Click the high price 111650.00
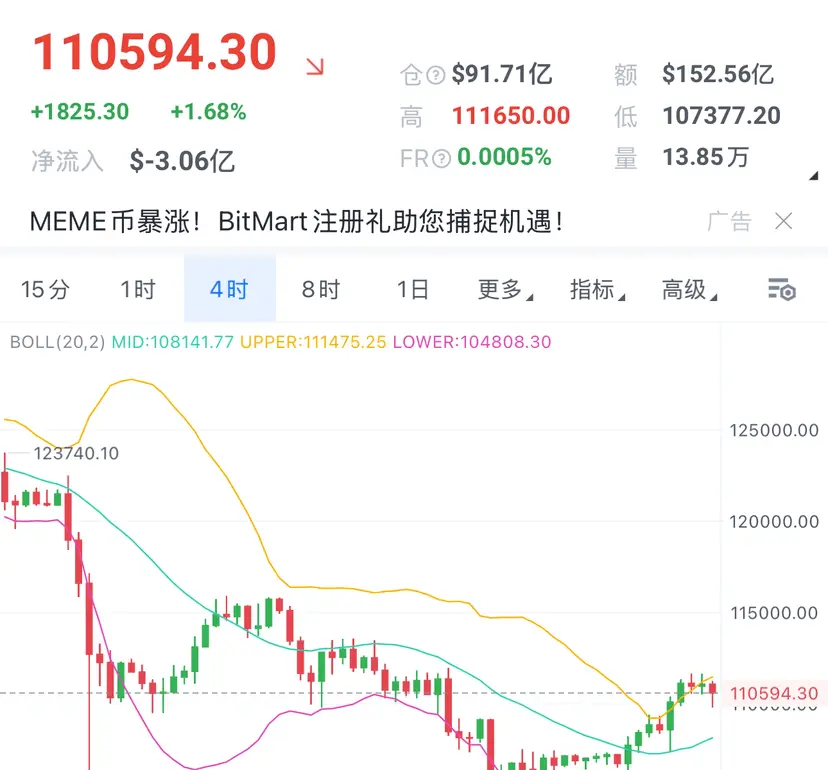828x770 pixels. [511, 115]
